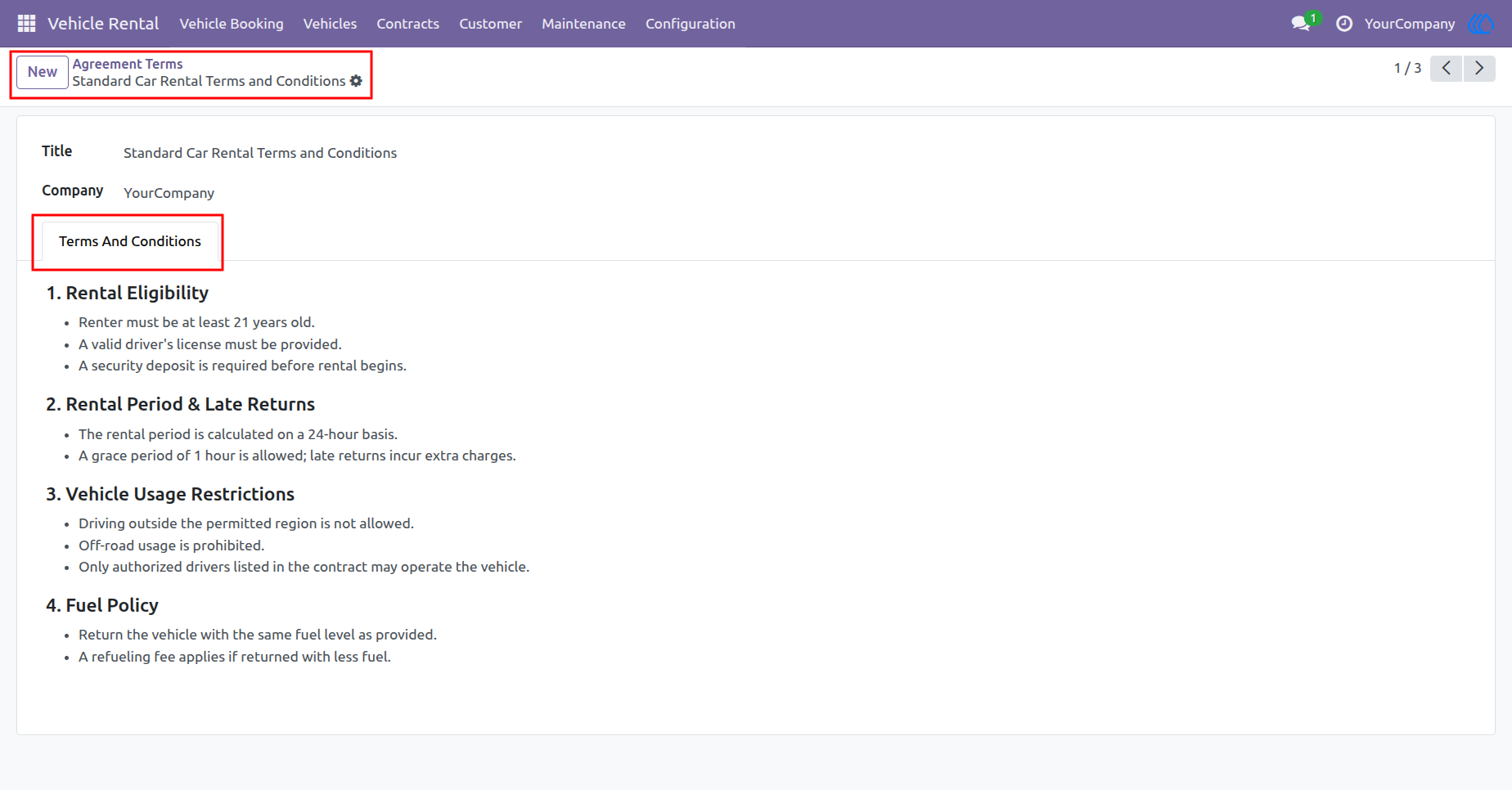The image size is (1512, 790).
Task: Open the messages chat icon
Action: pos(1300,24)
